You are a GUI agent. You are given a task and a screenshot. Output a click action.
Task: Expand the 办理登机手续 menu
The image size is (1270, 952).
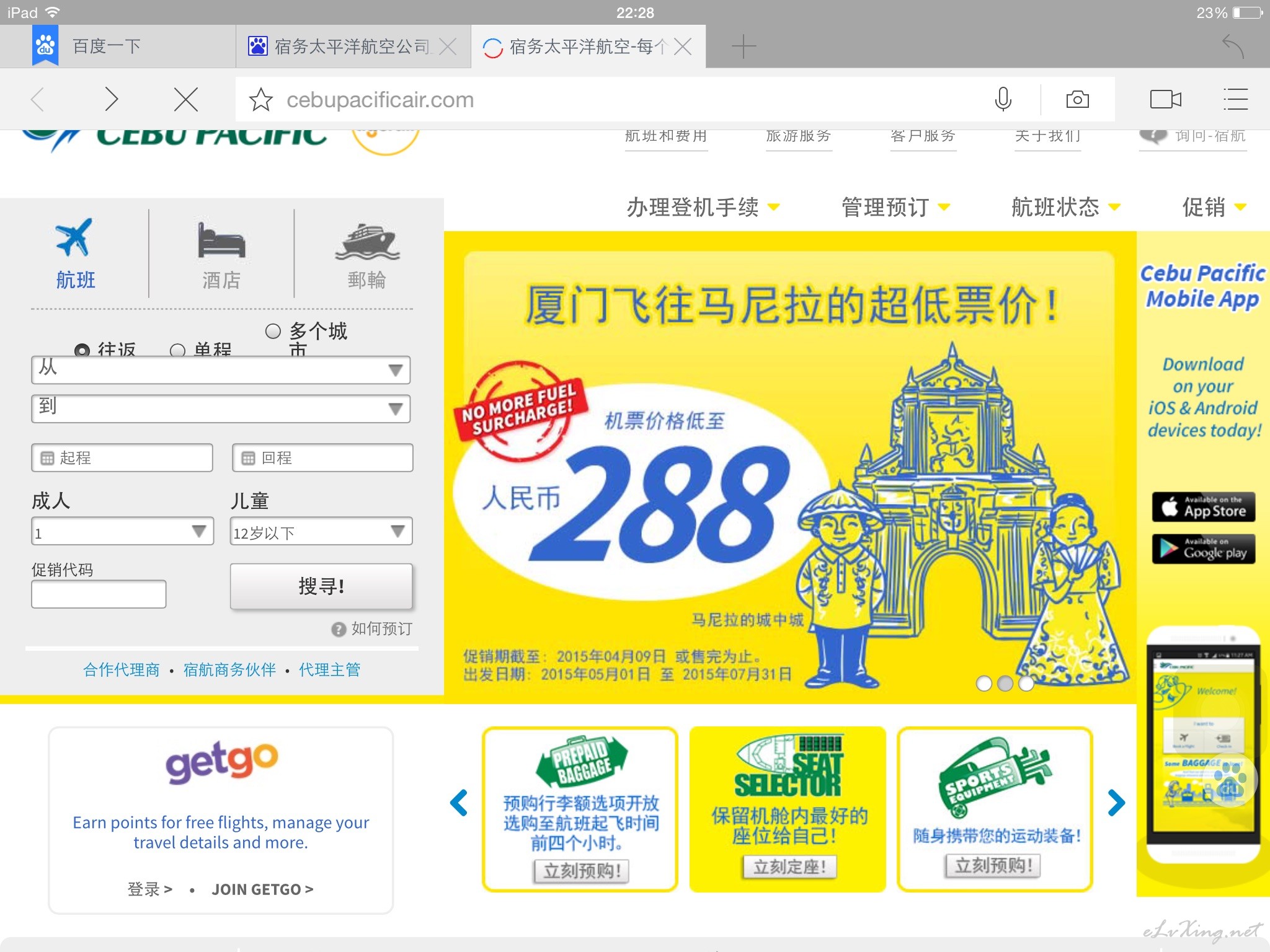coord(703,207)
